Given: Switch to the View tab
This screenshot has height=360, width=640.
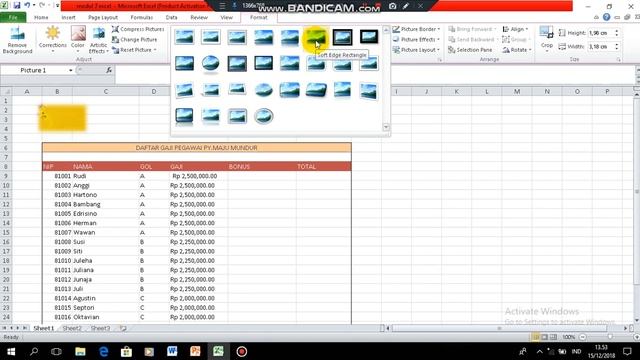Looking at the screenshot, I should [226, 18].
